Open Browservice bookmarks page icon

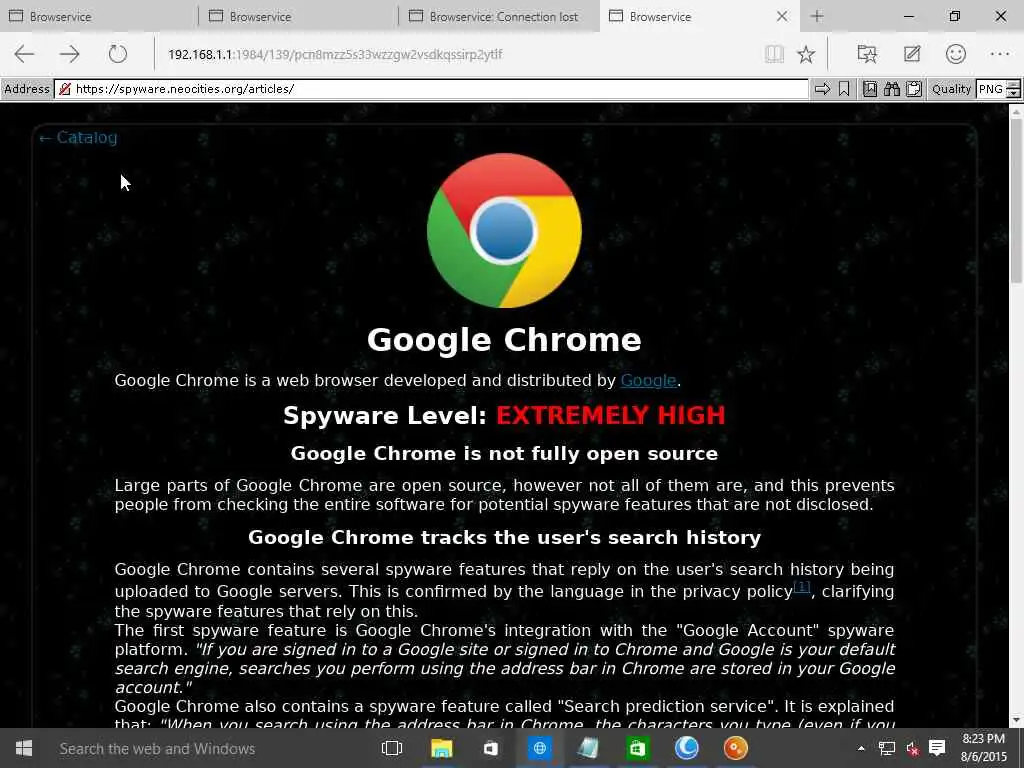pyautogui.click(x=870, y=89)
